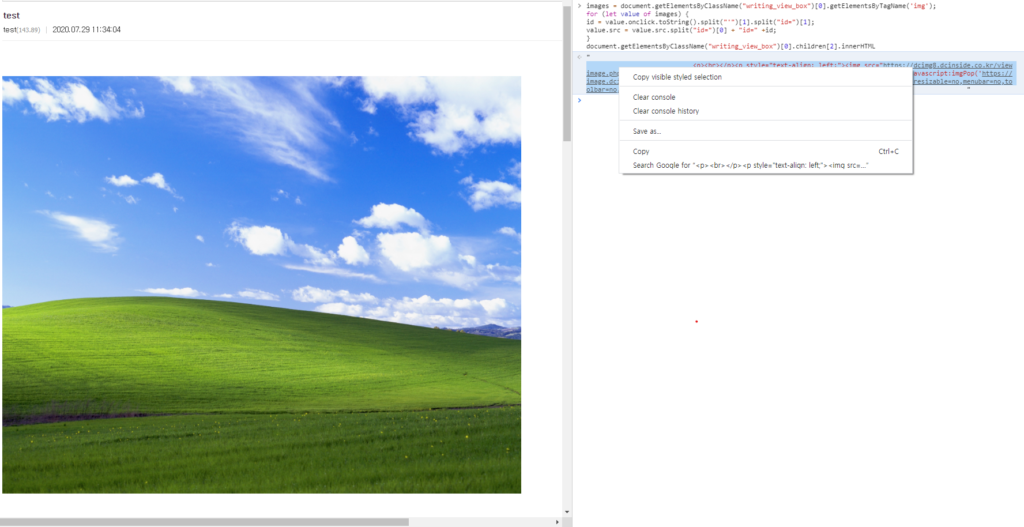Click the scroll-down arrow of page scrollbar

click(x=567, y=513)
